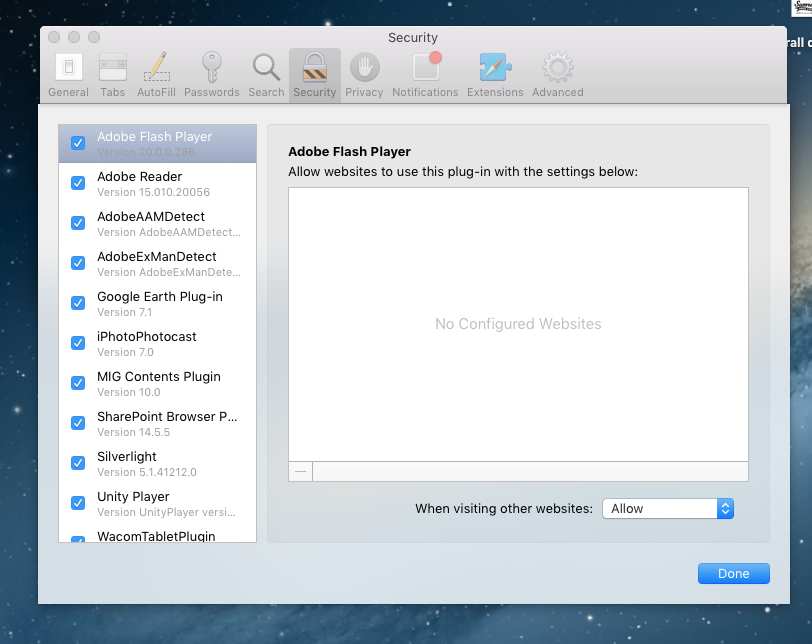This screenshot has width=812, height=644.
Task: Open the General preferences pane
Action: coord(68,76)
